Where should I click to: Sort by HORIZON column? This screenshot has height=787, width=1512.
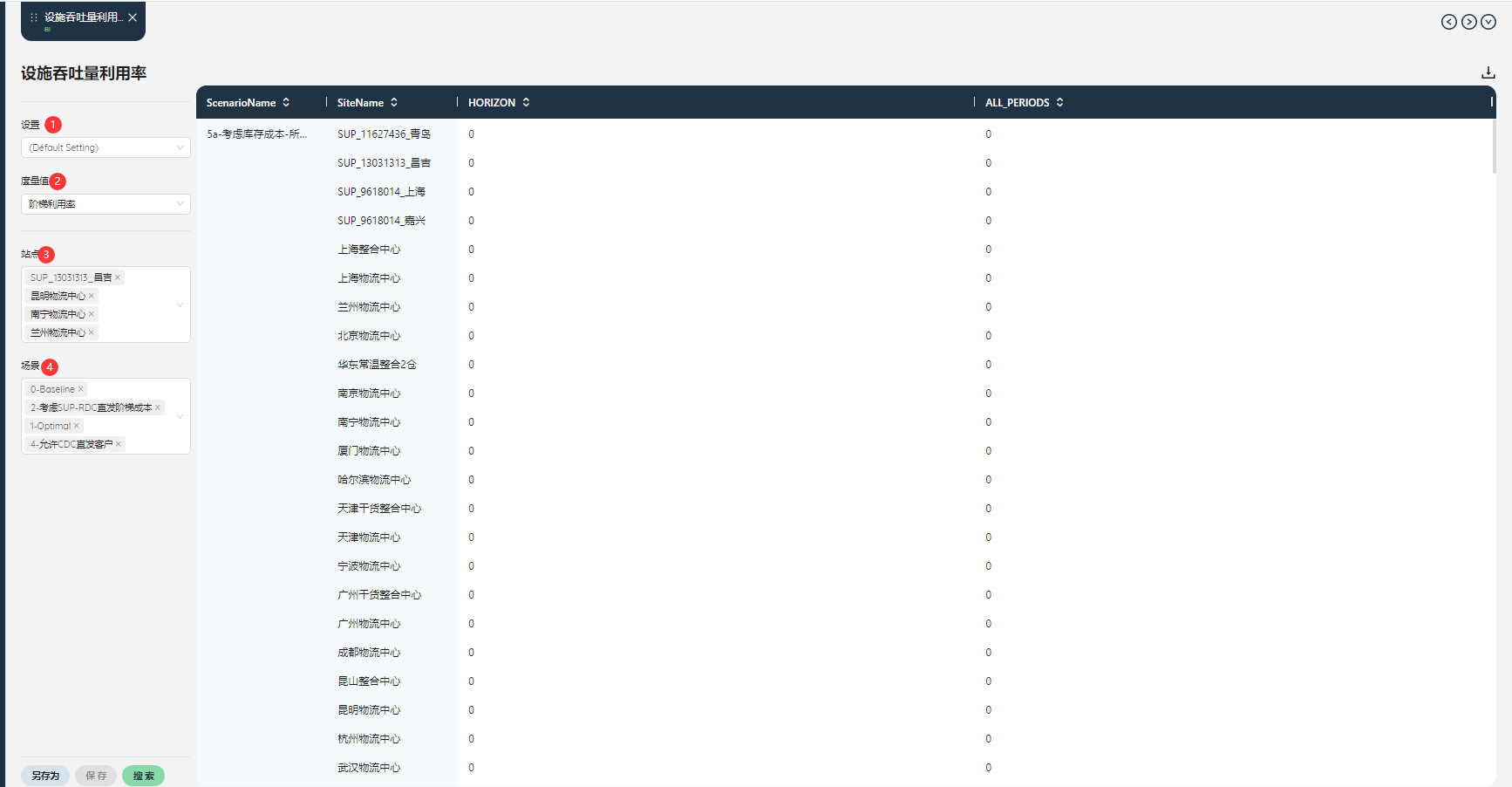[x=526, y=102]
